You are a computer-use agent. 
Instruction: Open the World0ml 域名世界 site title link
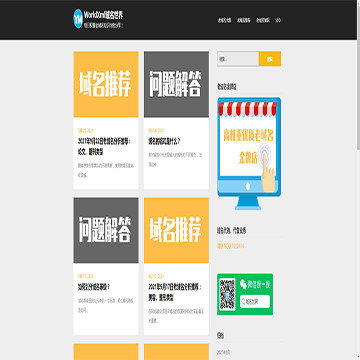(x=104, y=15)
